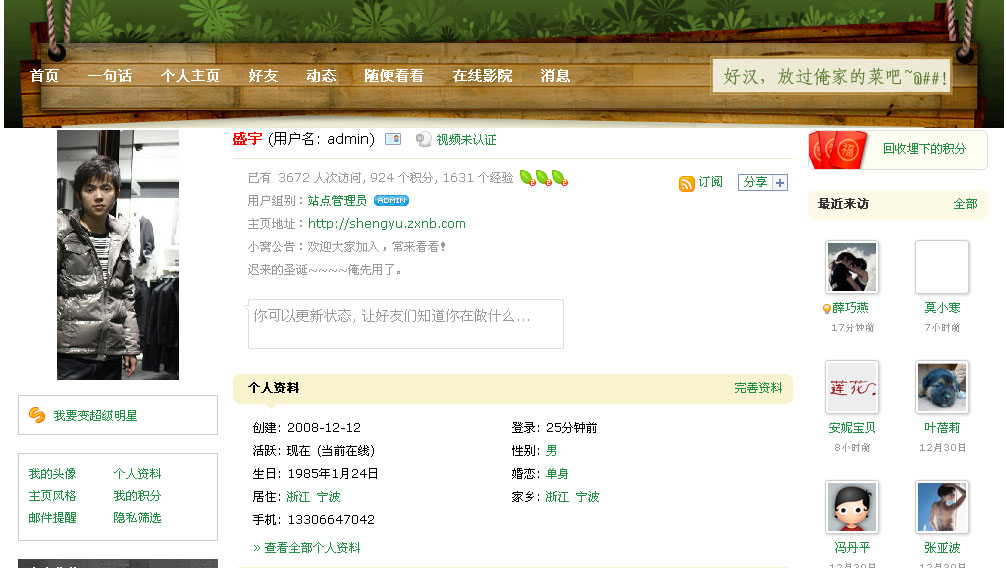Click the webcam icon beside 视频未认证
The image size is (1006, 568).
[423, 139]
